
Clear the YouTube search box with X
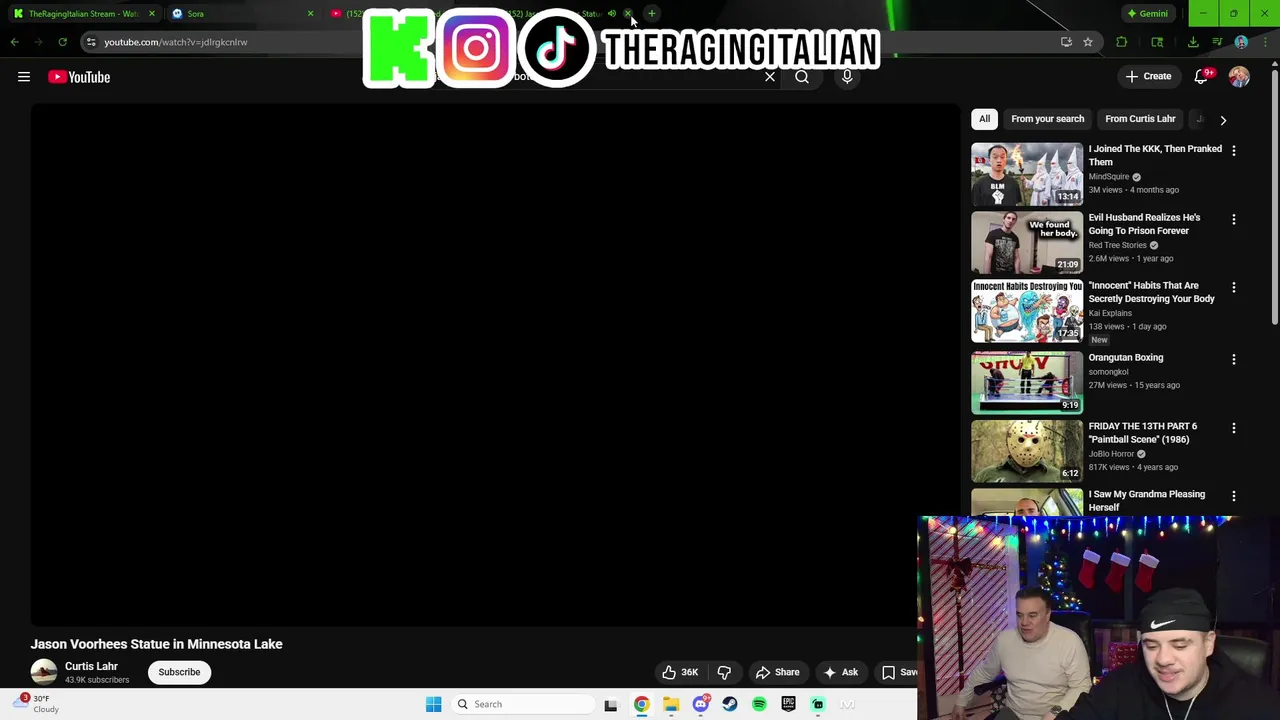(770, 76)
